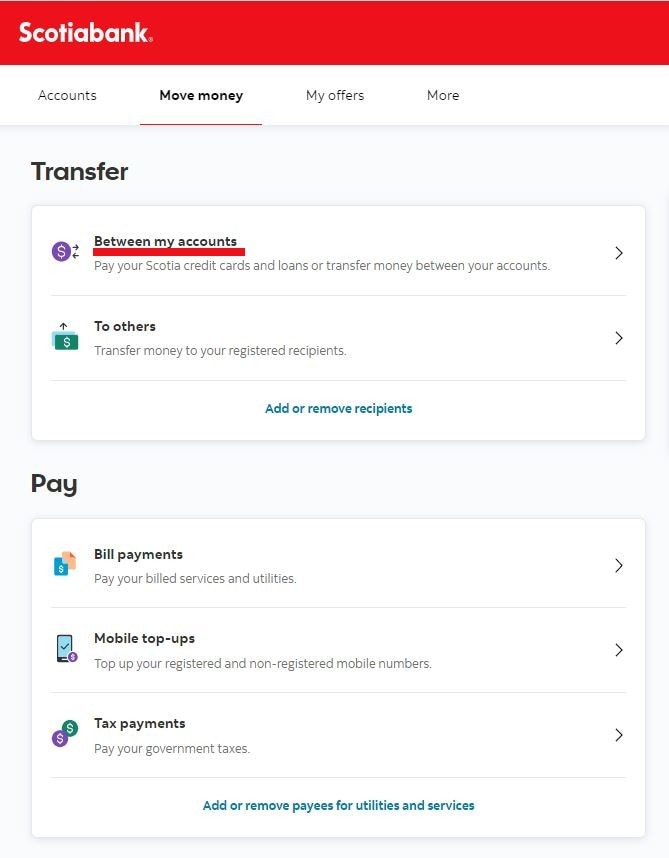Open the My offers tab

tap(335, 95)
